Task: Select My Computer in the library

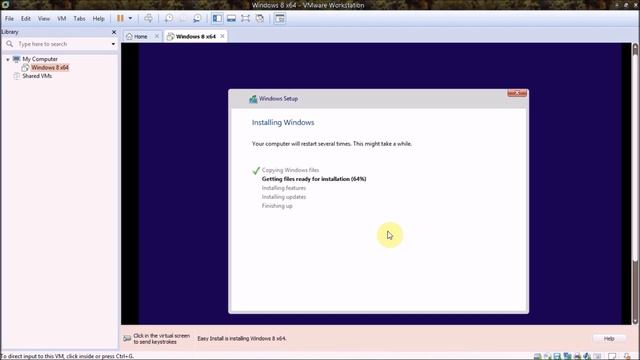Action: click(40, 59)
